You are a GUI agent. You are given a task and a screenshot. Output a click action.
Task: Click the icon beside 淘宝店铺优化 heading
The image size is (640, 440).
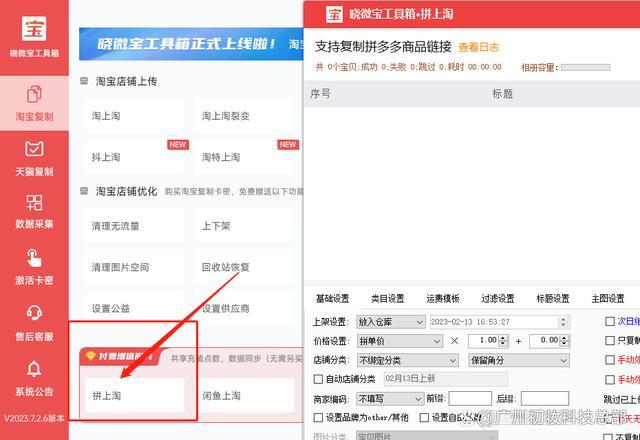(84, 191)
